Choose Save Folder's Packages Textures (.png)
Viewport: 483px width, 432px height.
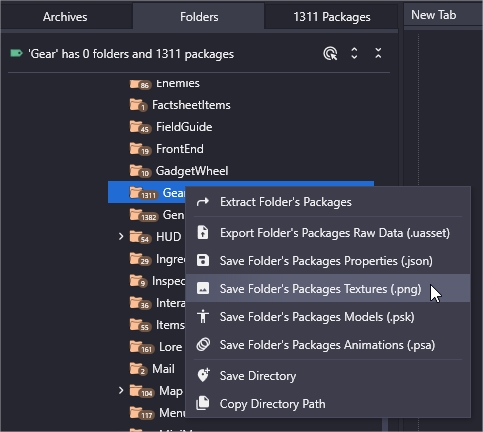click(328, 289)
